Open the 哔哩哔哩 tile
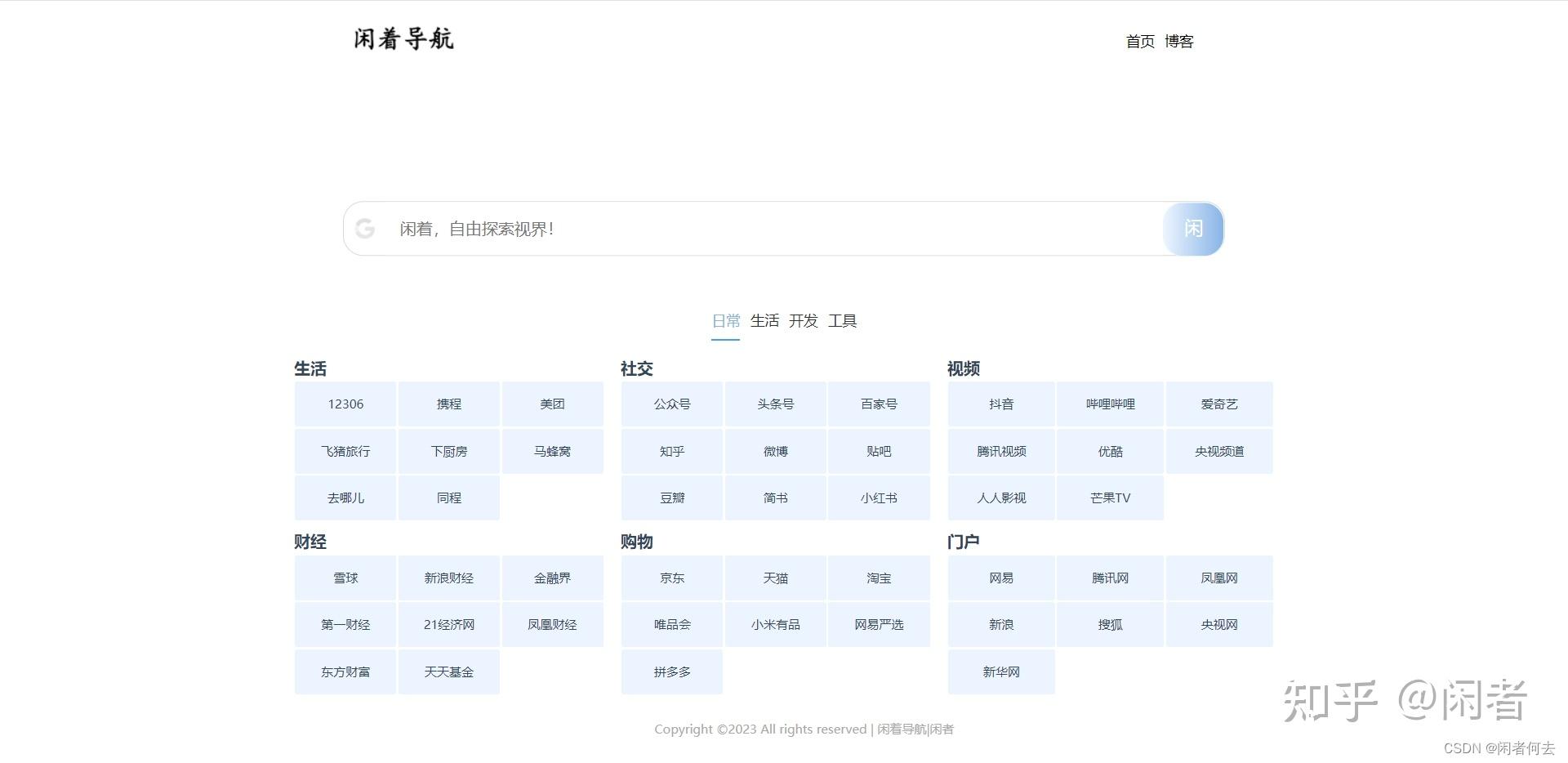The width and height of the screenshot is (1568, 763). click(1111, 404)
